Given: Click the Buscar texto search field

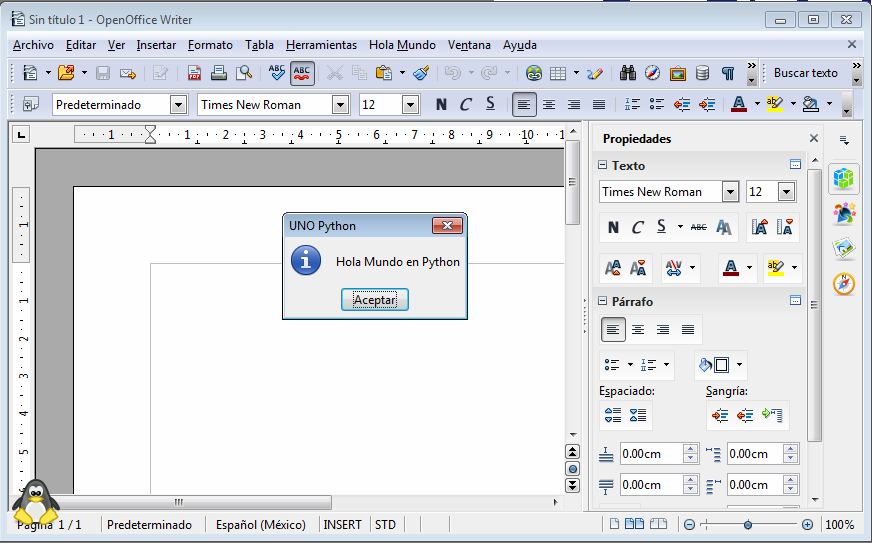Looking at the screenshot, I should pyautogui.click(x=806, y=73).
